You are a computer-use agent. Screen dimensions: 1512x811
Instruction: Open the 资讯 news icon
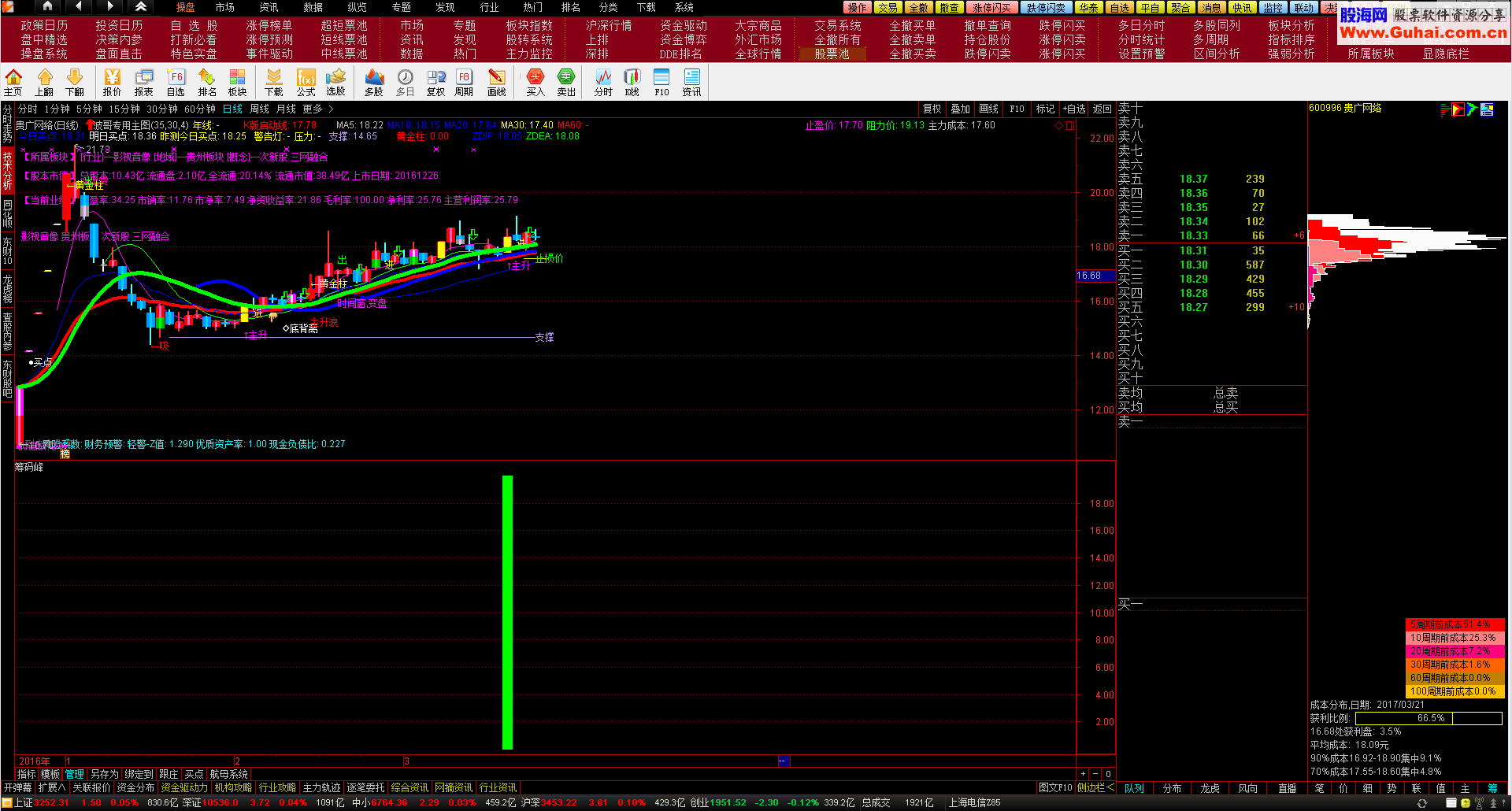[692, 82]
